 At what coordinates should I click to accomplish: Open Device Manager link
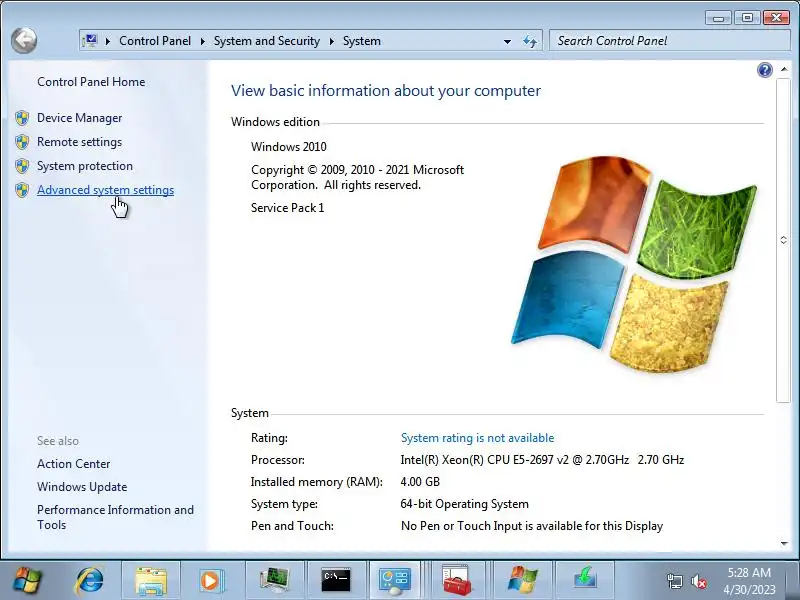80,118
